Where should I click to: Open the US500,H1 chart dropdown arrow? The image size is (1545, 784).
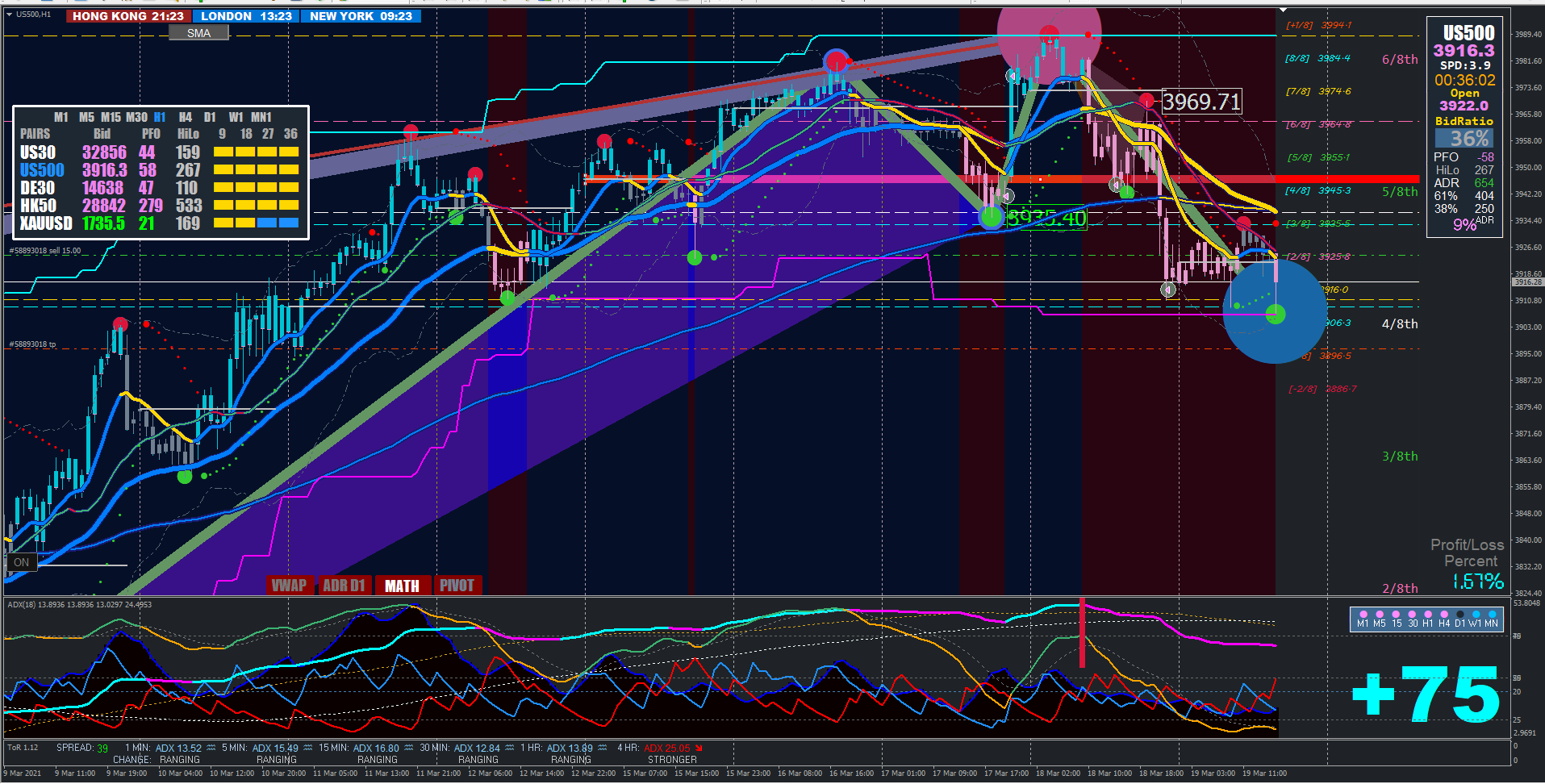click(9, 15)
